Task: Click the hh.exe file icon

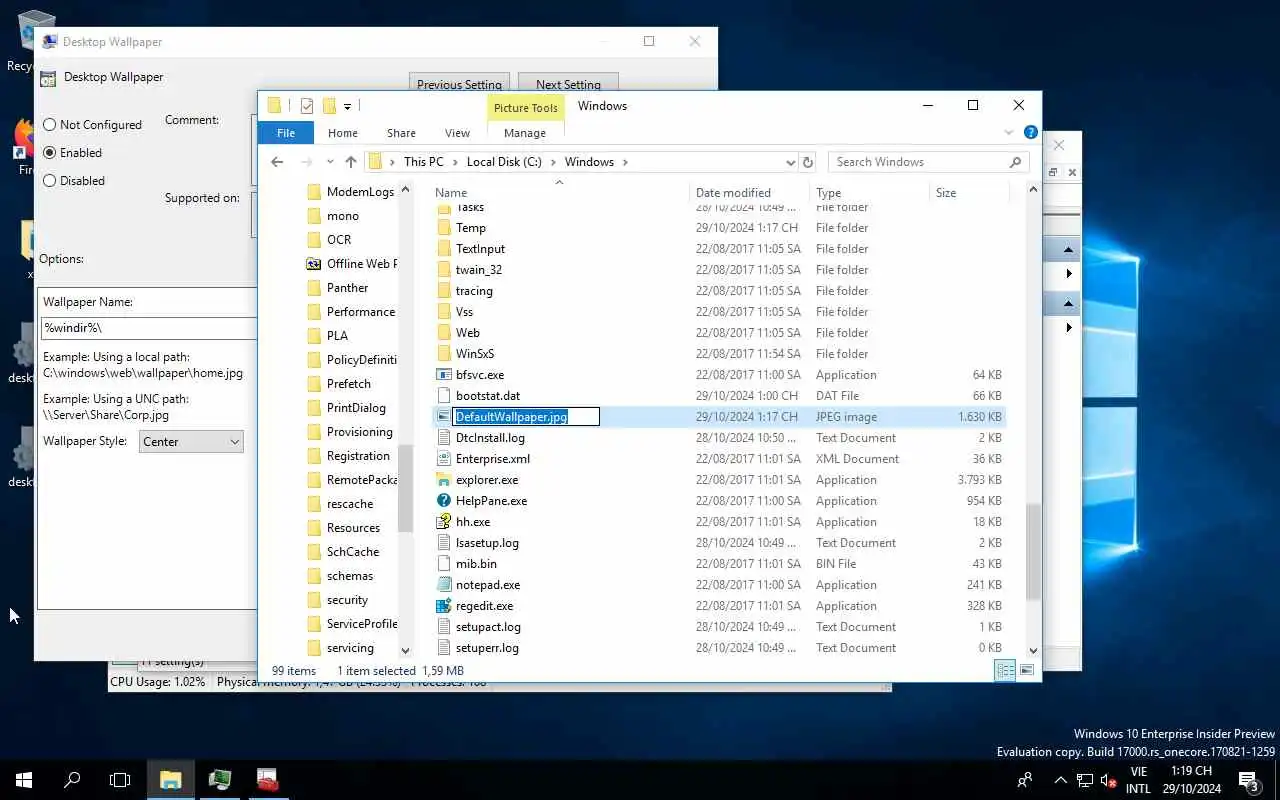Action: pyautogui.click(x=444, y=522)
